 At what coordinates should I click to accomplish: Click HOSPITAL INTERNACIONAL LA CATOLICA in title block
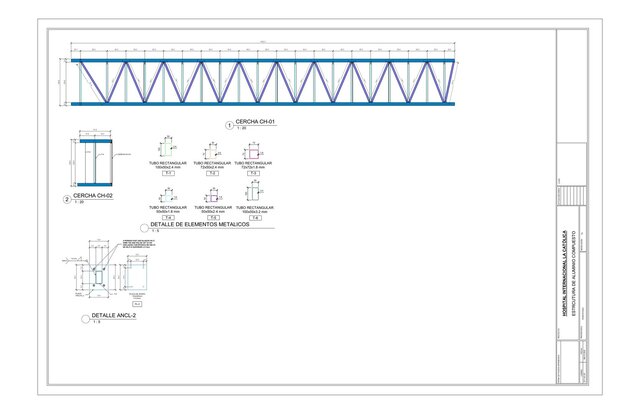(565, 273)
